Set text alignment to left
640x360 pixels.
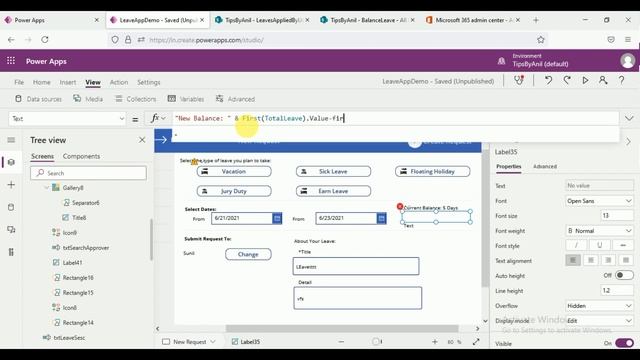tap(573, 260)
